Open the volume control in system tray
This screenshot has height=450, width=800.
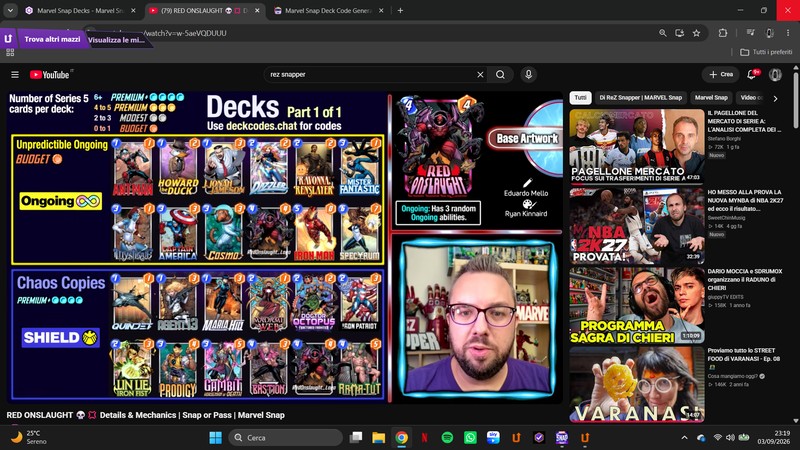click(x=730, y=438)
